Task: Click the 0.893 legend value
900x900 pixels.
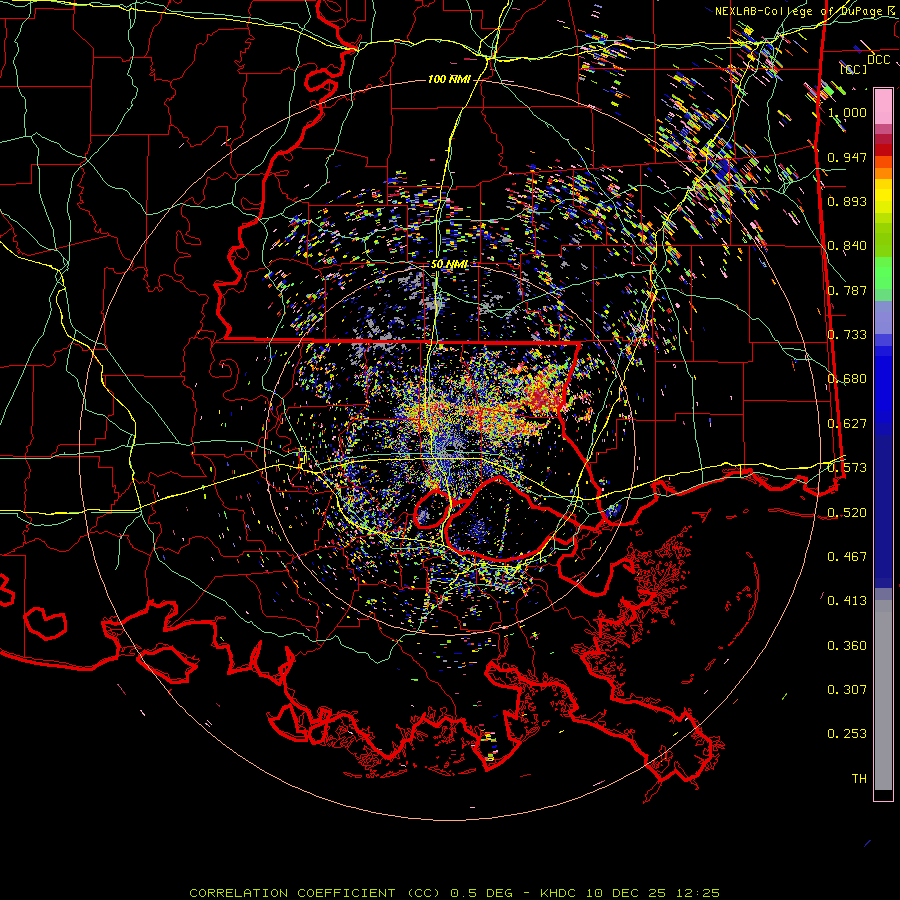Action: pyautogui.click(x=847, y=201)
